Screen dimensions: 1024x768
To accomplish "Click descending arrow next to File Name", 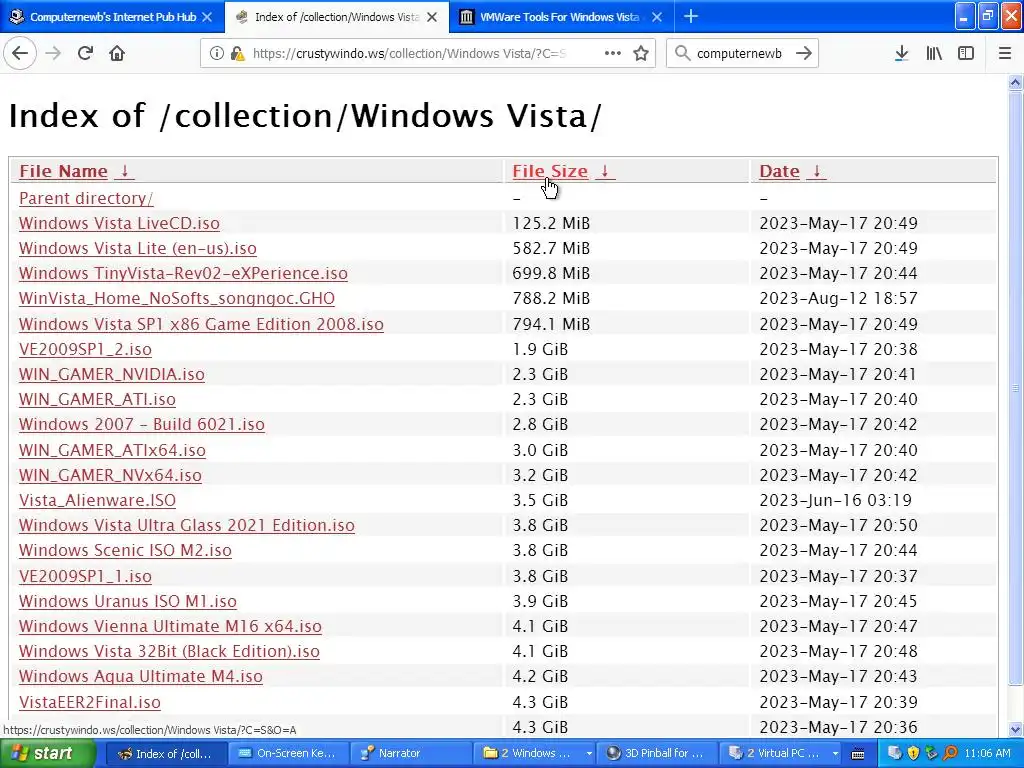I will [125, 171].
